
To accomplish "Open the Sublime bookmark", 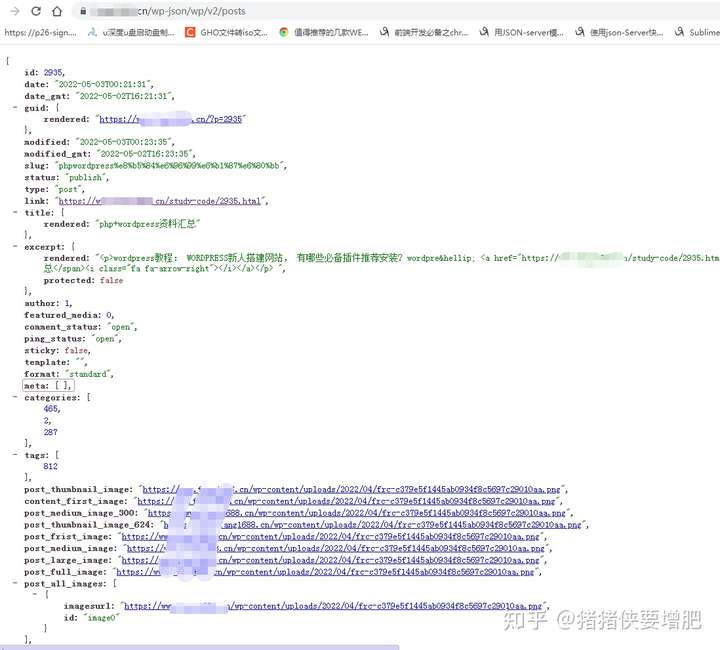I will [697, 32].
